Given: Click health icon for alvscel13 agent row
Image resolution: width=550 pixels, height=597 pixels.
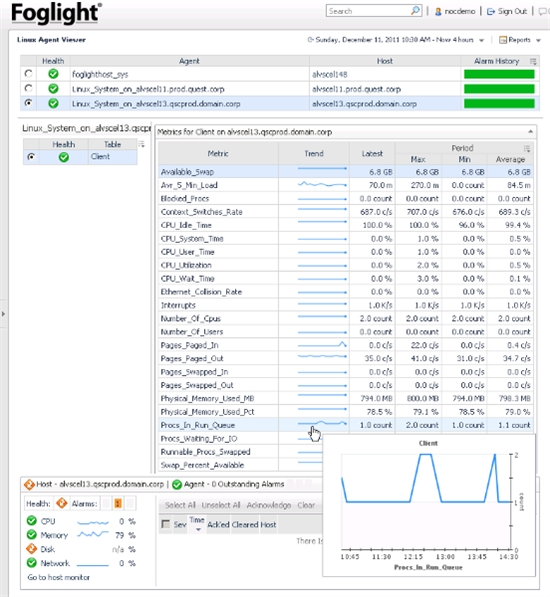Looking at the screenshot, I should click(x=53, y=103).
